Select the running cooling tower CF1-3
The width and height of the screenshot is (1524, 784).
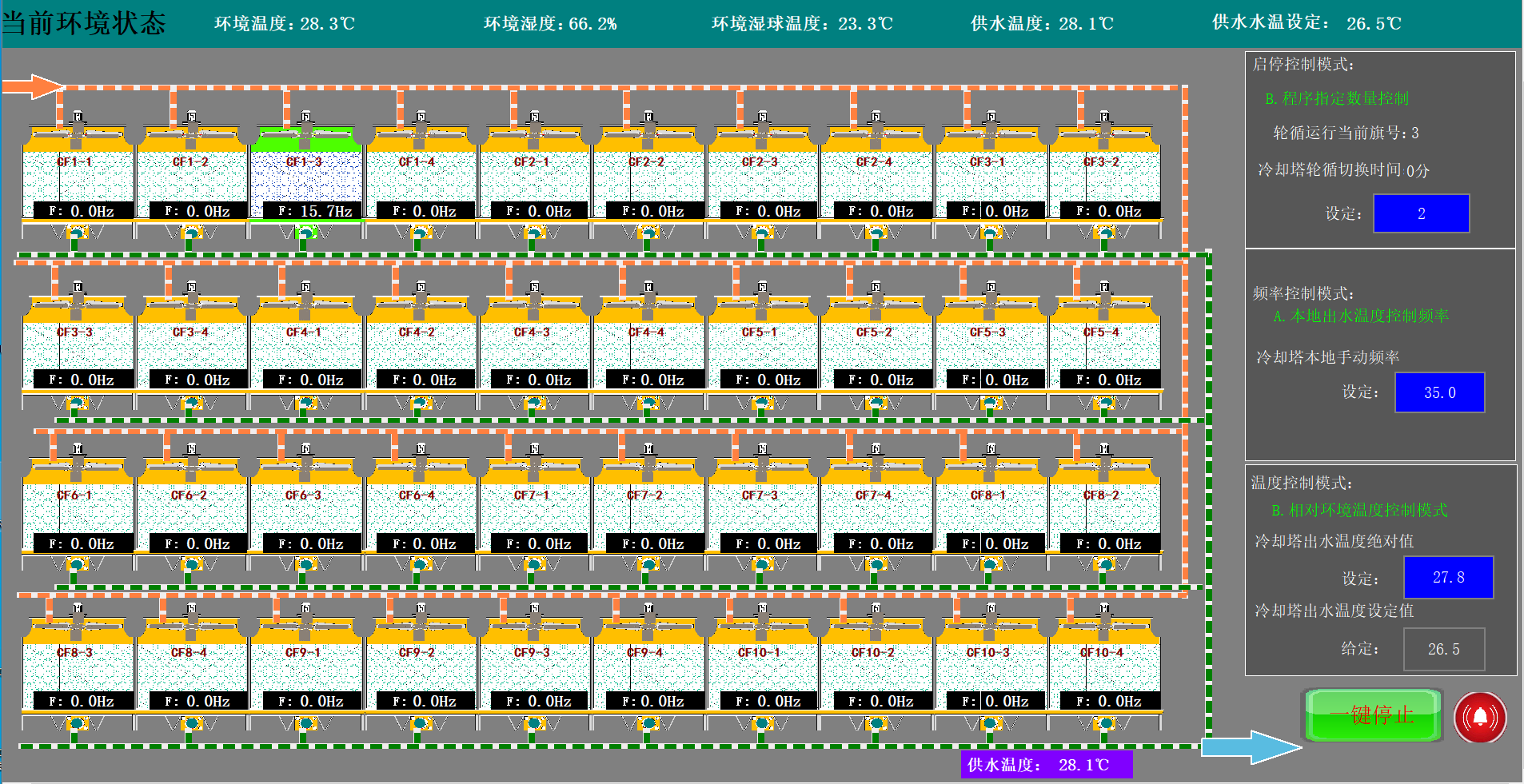306,172
